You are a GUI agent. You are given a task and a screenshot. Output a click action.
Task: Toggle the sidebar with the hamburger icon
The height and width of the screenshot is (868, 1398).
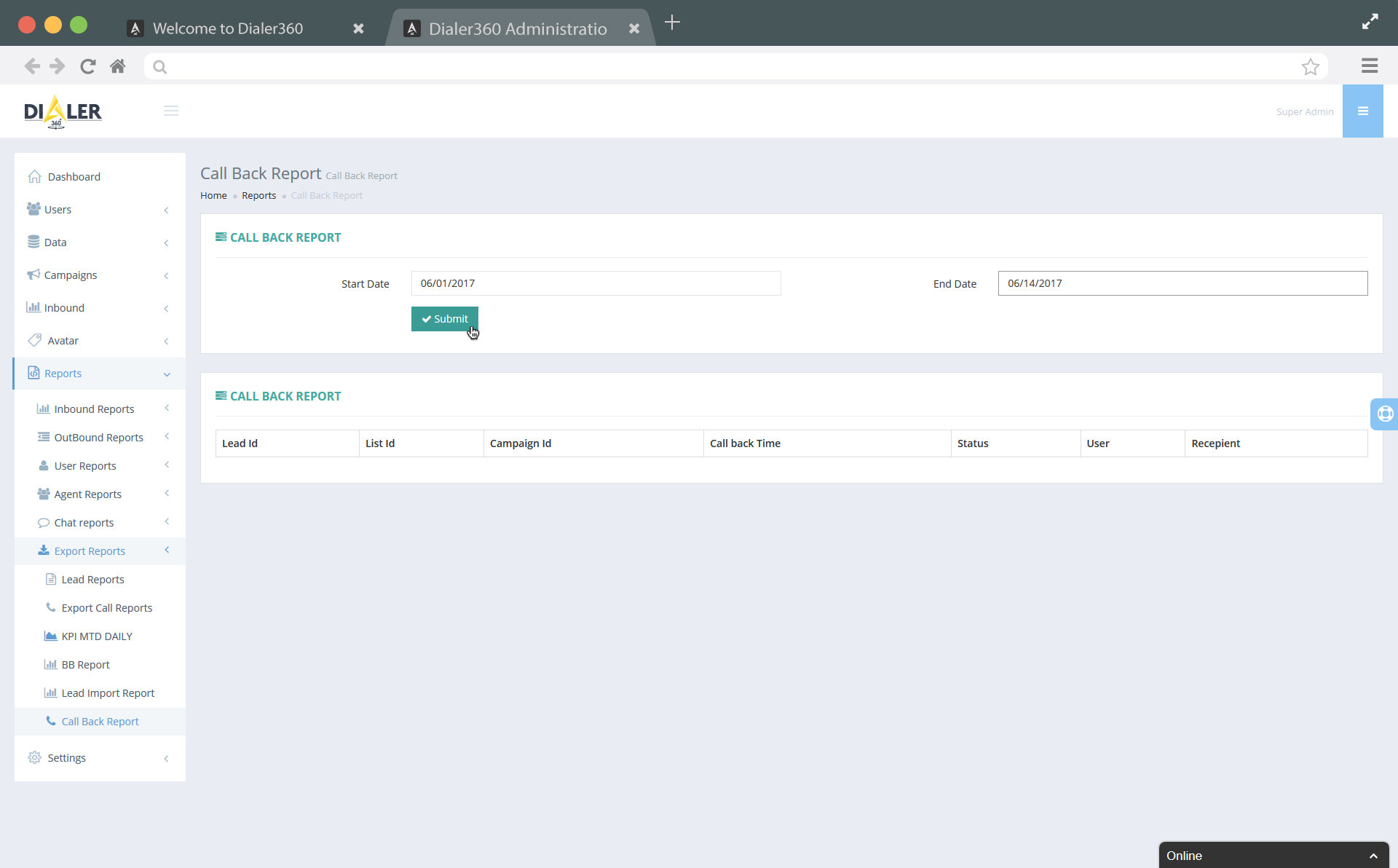171,111
